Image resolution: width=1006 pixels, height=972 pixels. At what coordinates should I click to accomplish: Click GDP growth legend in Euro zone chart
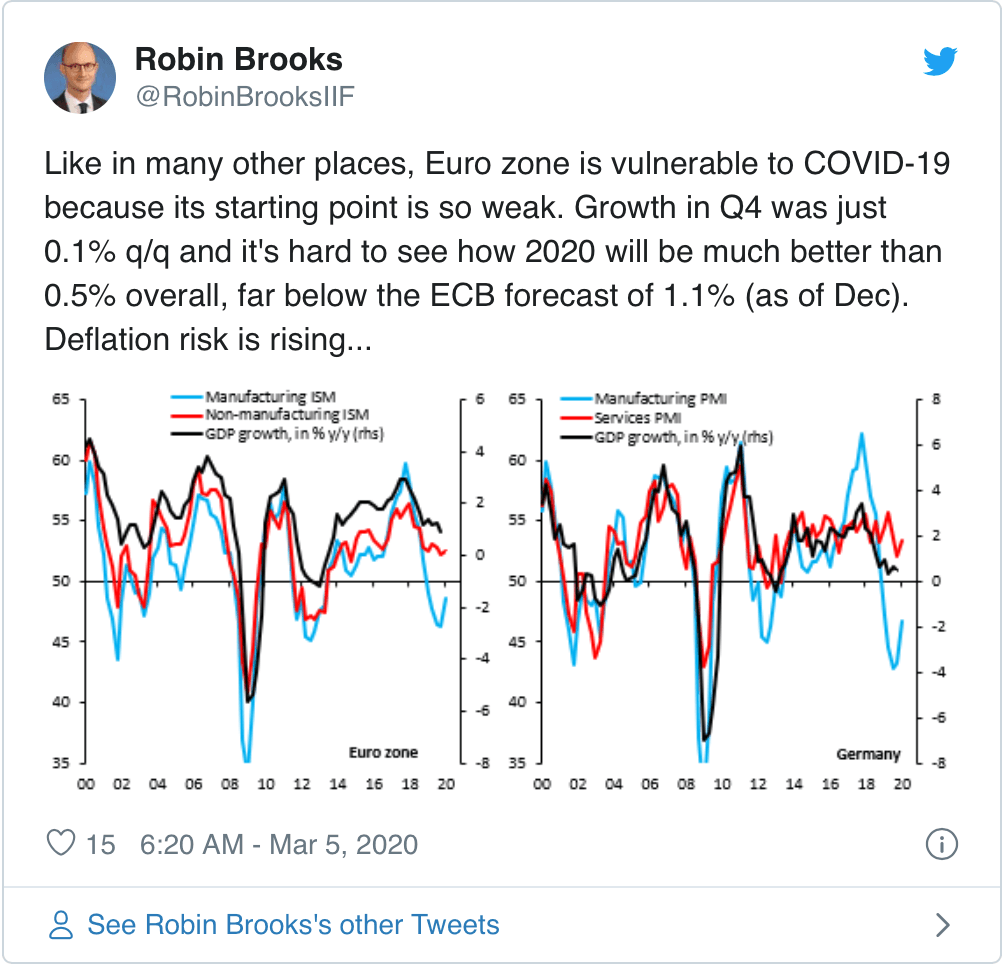(296, 433)
